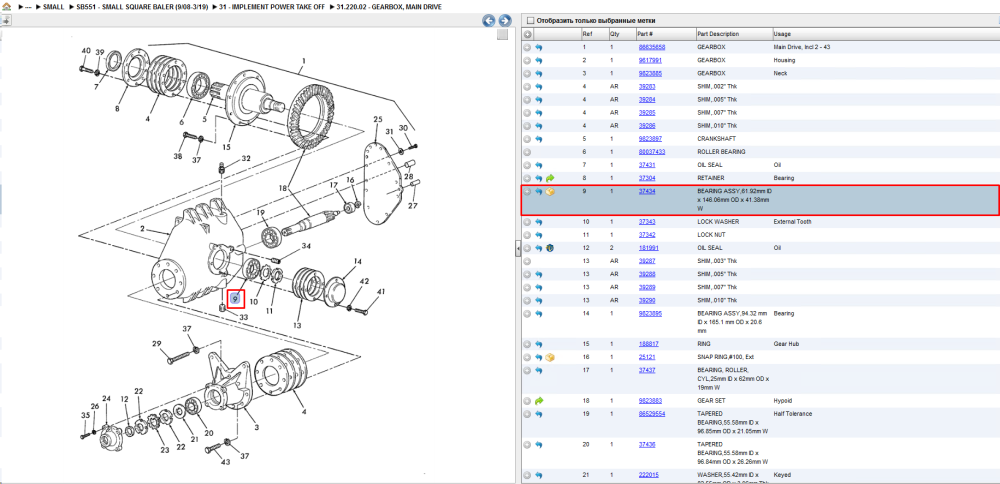Select the External Tooth usage text

tap(793, 222)
